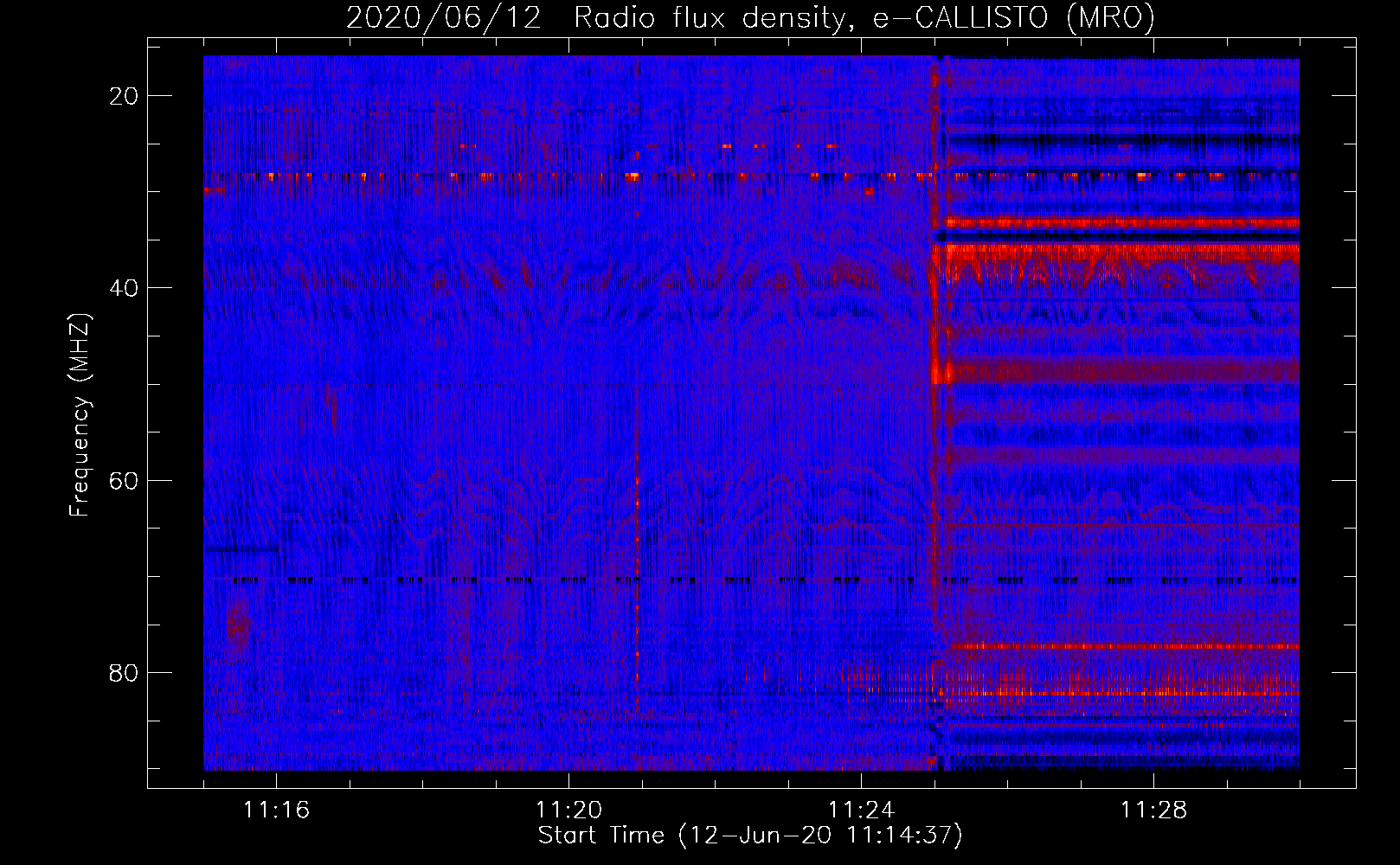This screenshot has height=865, width=1400.
Task: Click the "Frequency (MHZ)" axis label
Action: click(80, 414)
